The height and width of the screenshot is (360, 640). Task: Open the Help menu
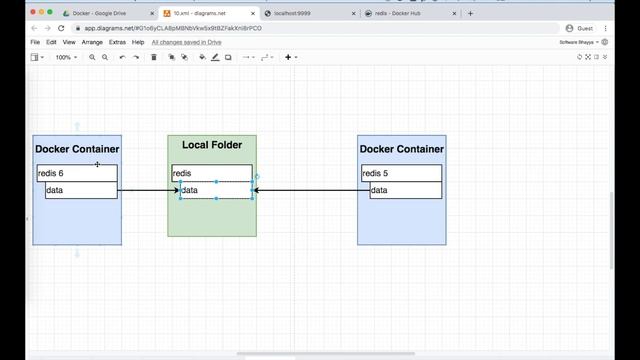pyautogui.click(x=138, y=42)
